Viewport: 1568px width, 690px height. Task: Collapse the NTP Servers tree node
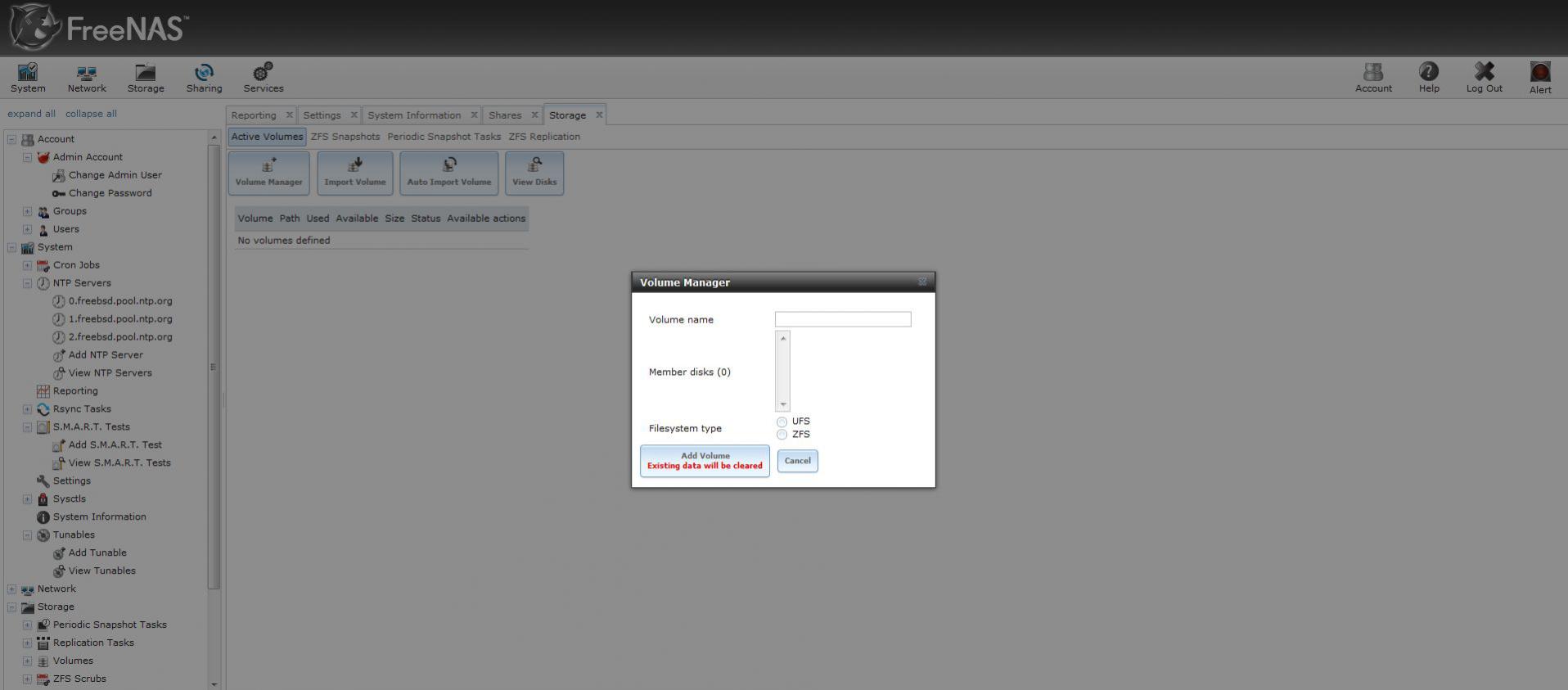tap(27, 283)
